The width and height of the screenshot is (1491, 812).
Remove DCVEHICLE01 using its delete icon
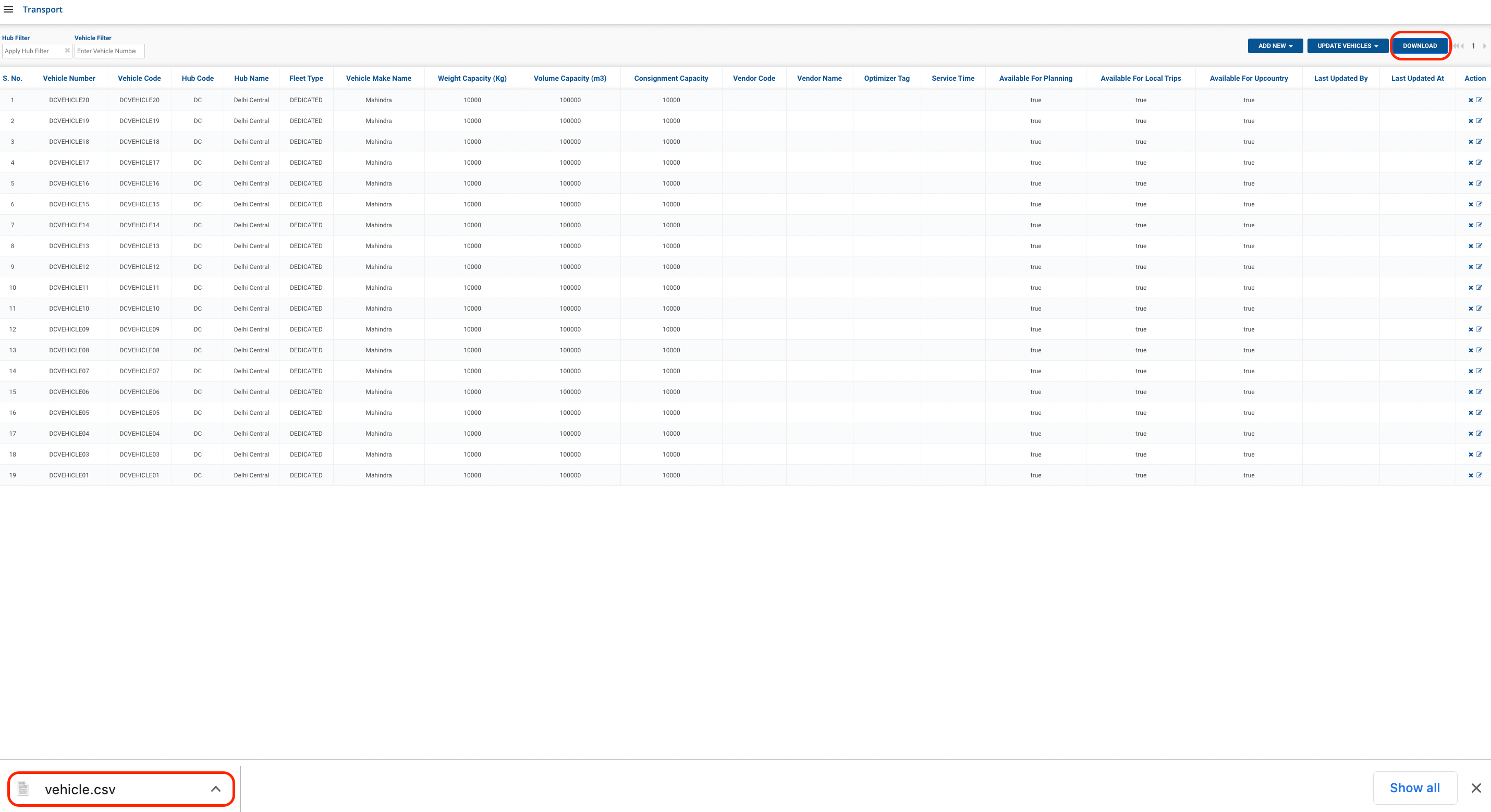(x=1470, y=475)
